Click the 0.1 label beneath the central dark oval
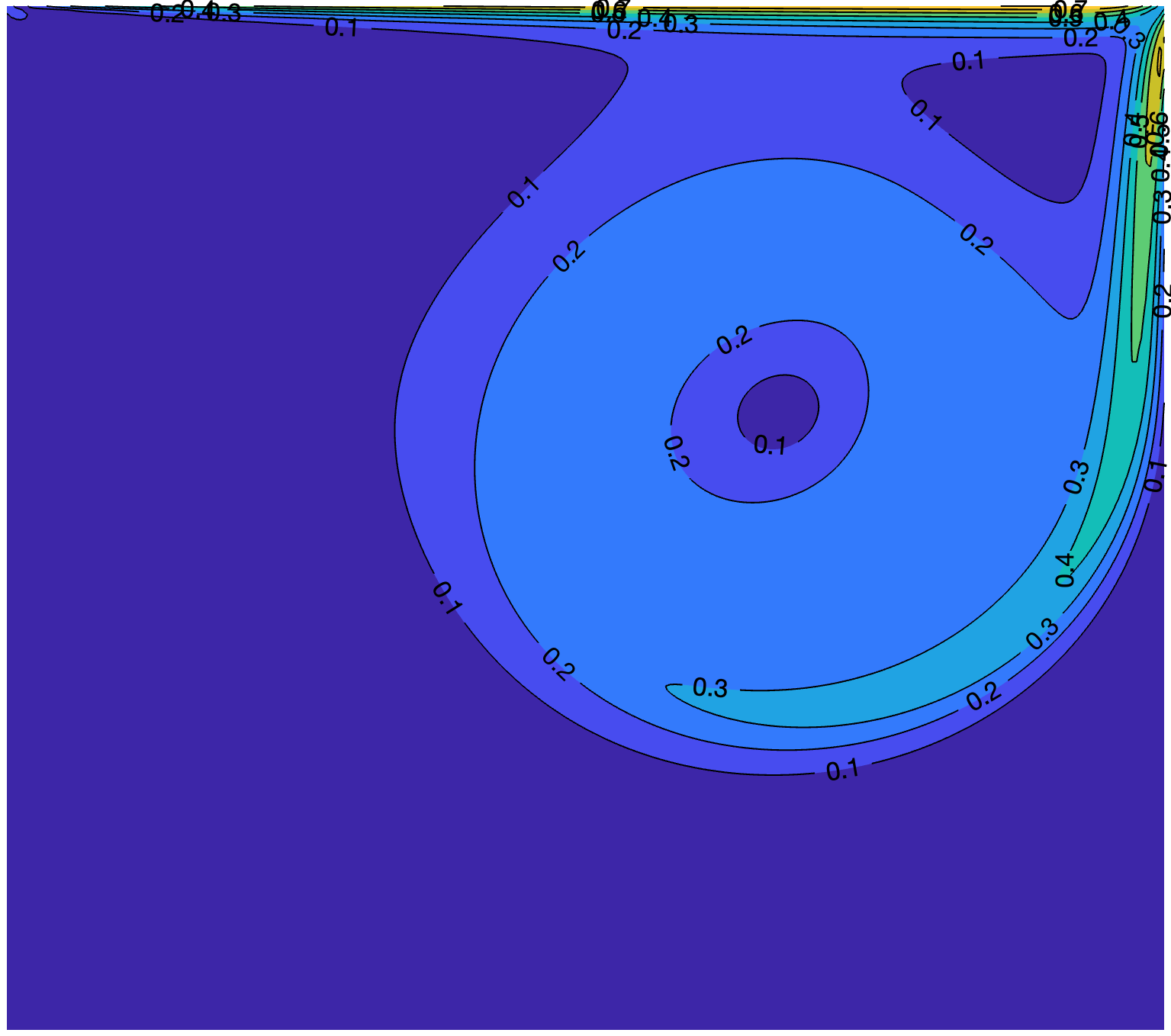Image resolution: width=1171 pixels, height=1036 pixels. pos(770,445)
